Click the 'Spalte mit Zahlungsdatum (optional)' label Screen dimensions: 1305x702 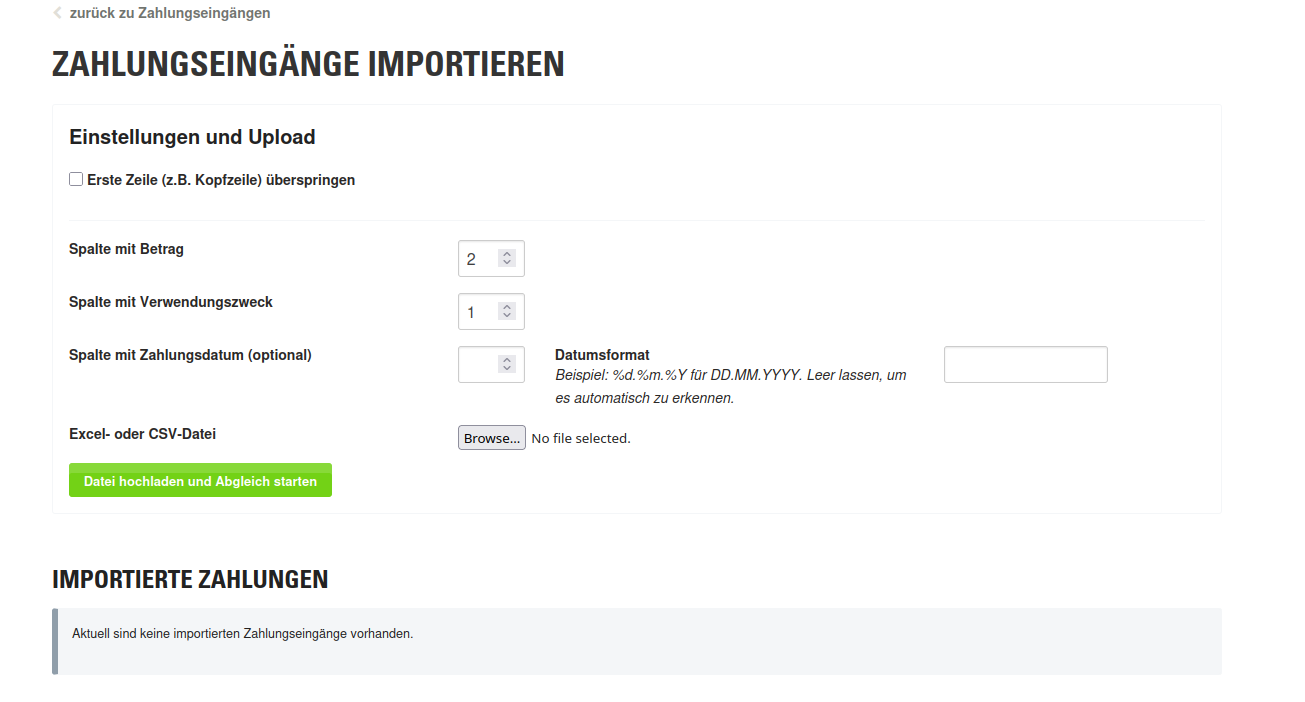(190, 355)
